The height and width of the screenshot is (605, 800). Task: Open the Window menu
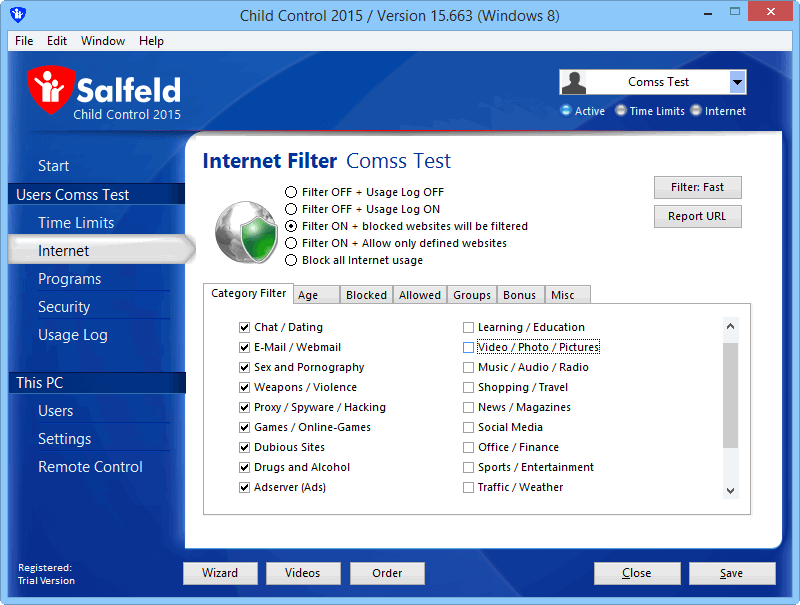(103, 41)
